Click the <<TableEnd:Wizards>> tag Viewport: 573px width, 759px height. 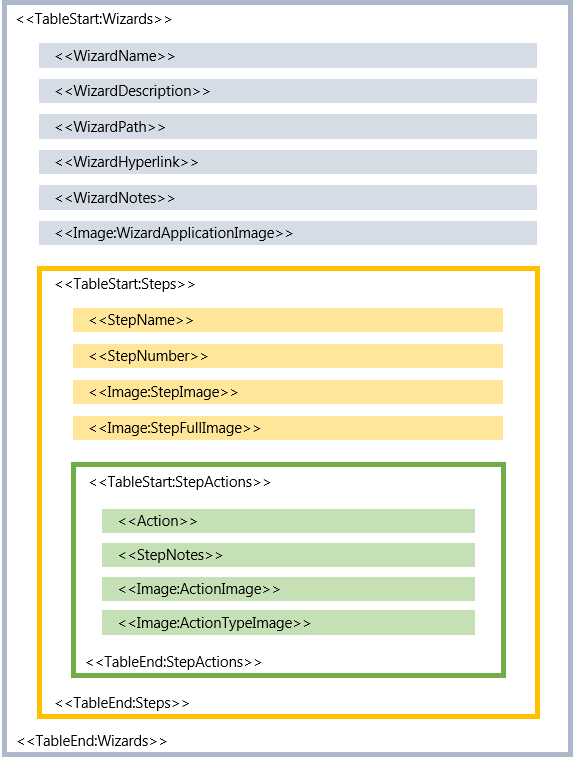tap(92, 741)
